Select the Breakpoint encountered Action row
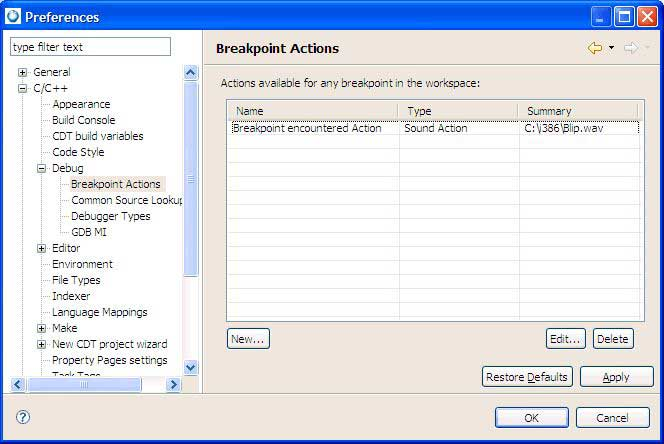The height and width of the screenshot is (444, 664). point(308,128)
